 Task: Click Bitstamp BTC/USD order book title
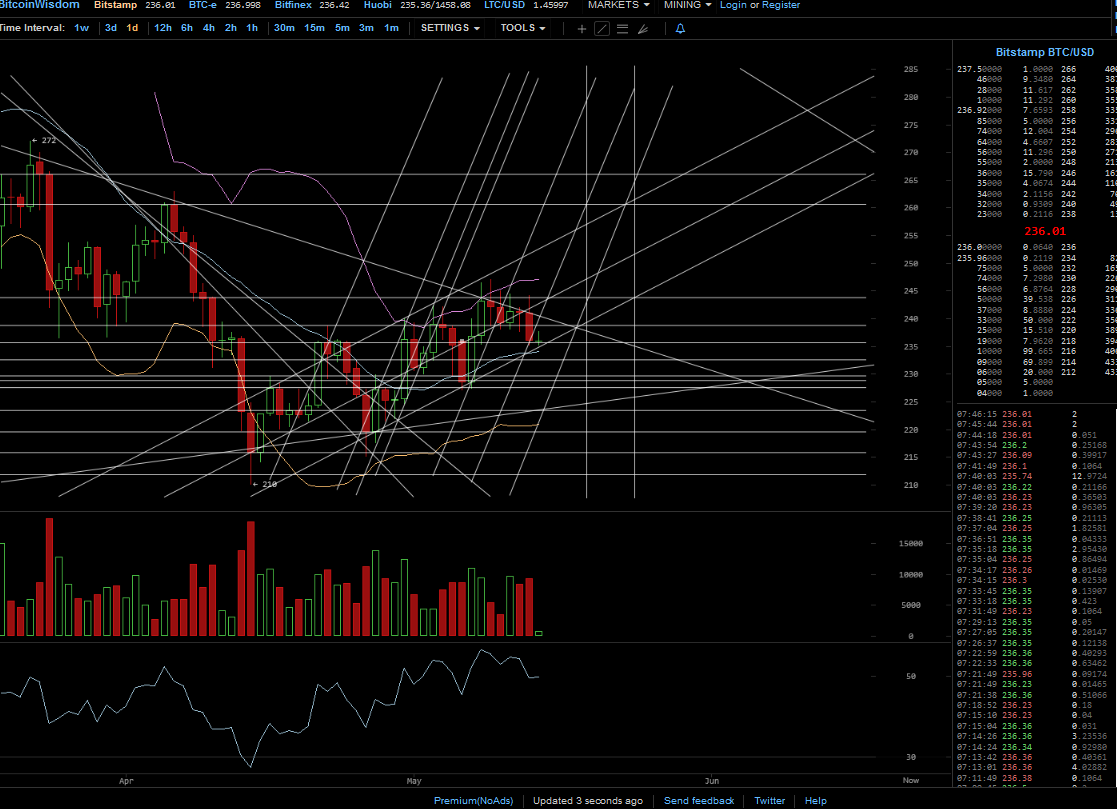pos(1044,52)
